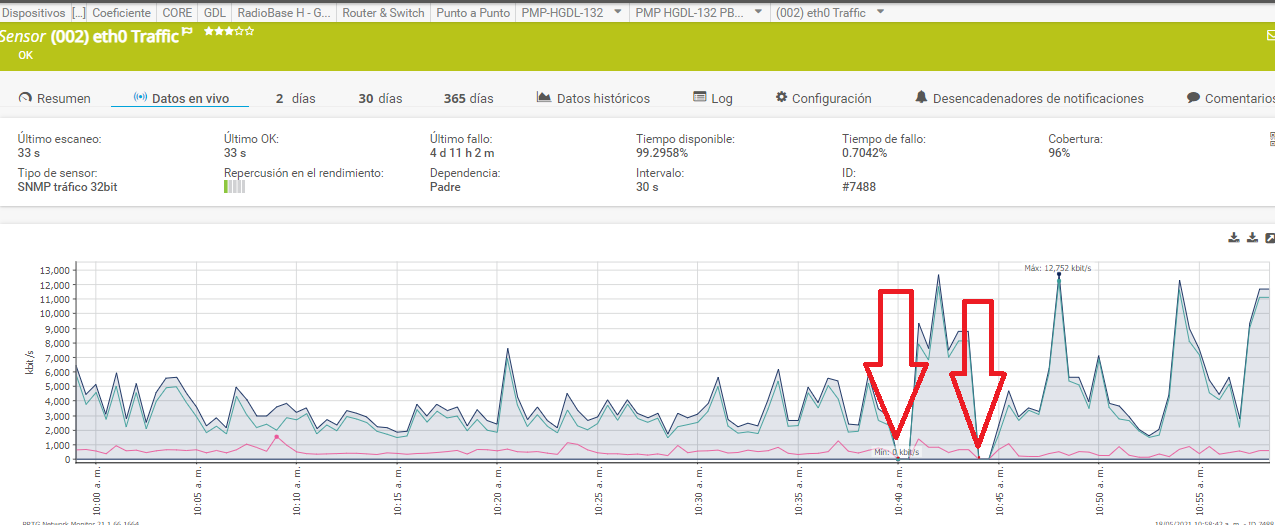
Task: Click the Router & Switch breadcrumb link
Action: [x=383, y=13]
